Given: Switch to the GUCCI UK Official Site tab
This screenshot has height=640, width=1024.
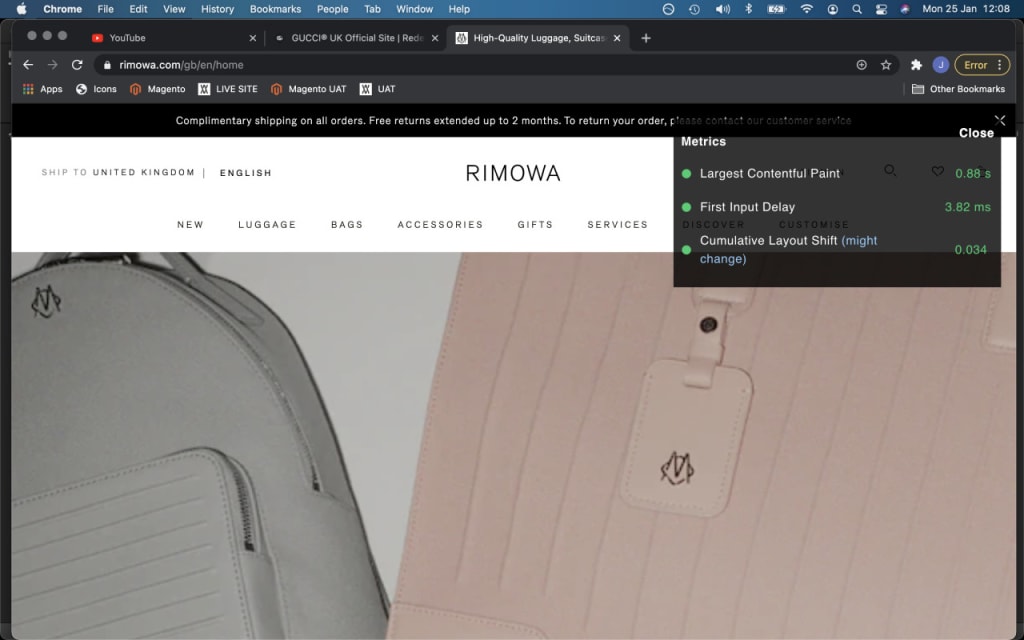Looking at the screenshot, I should (356, 38).
